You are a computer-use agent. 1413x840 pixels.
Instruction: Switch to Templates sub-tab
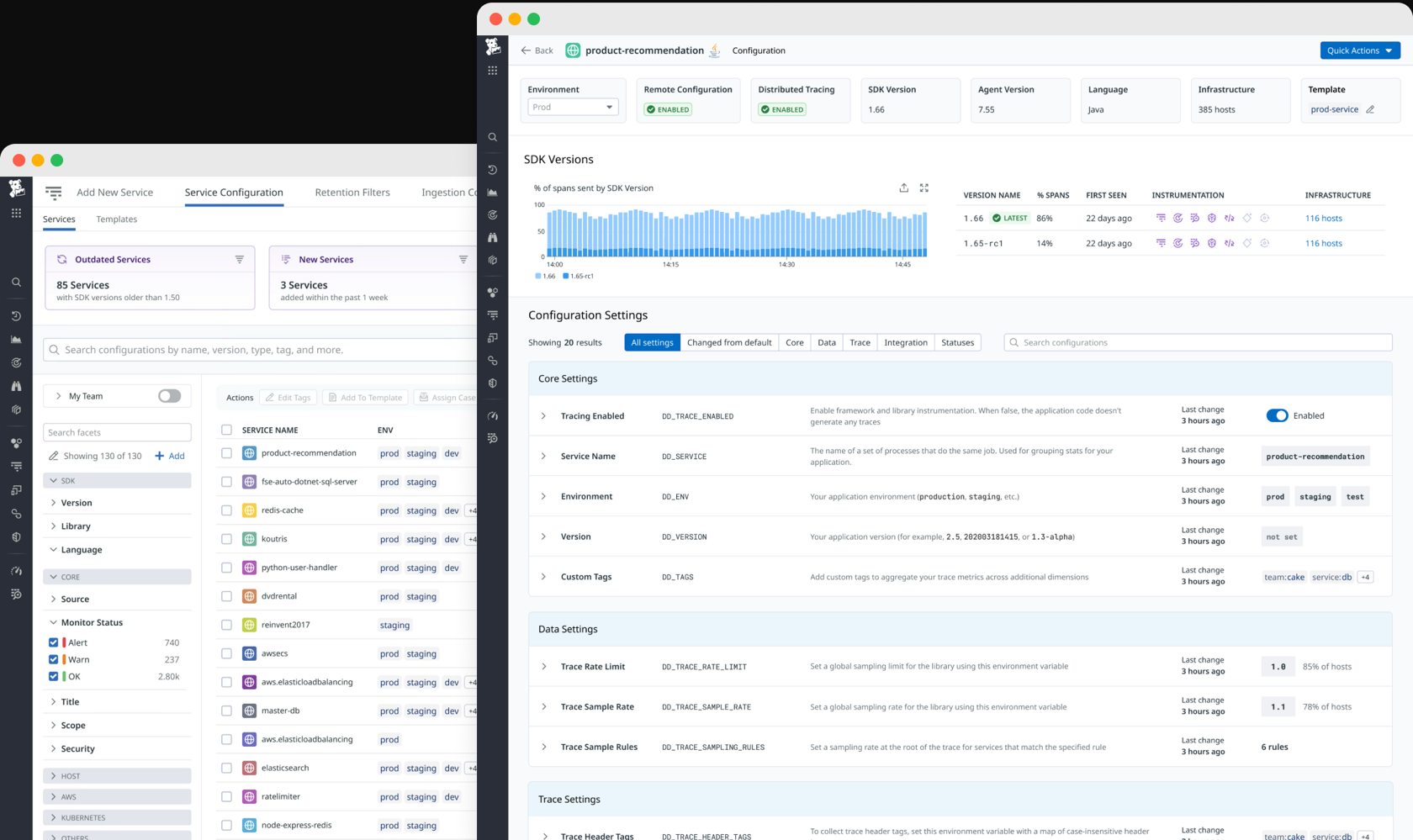(117, 219)
